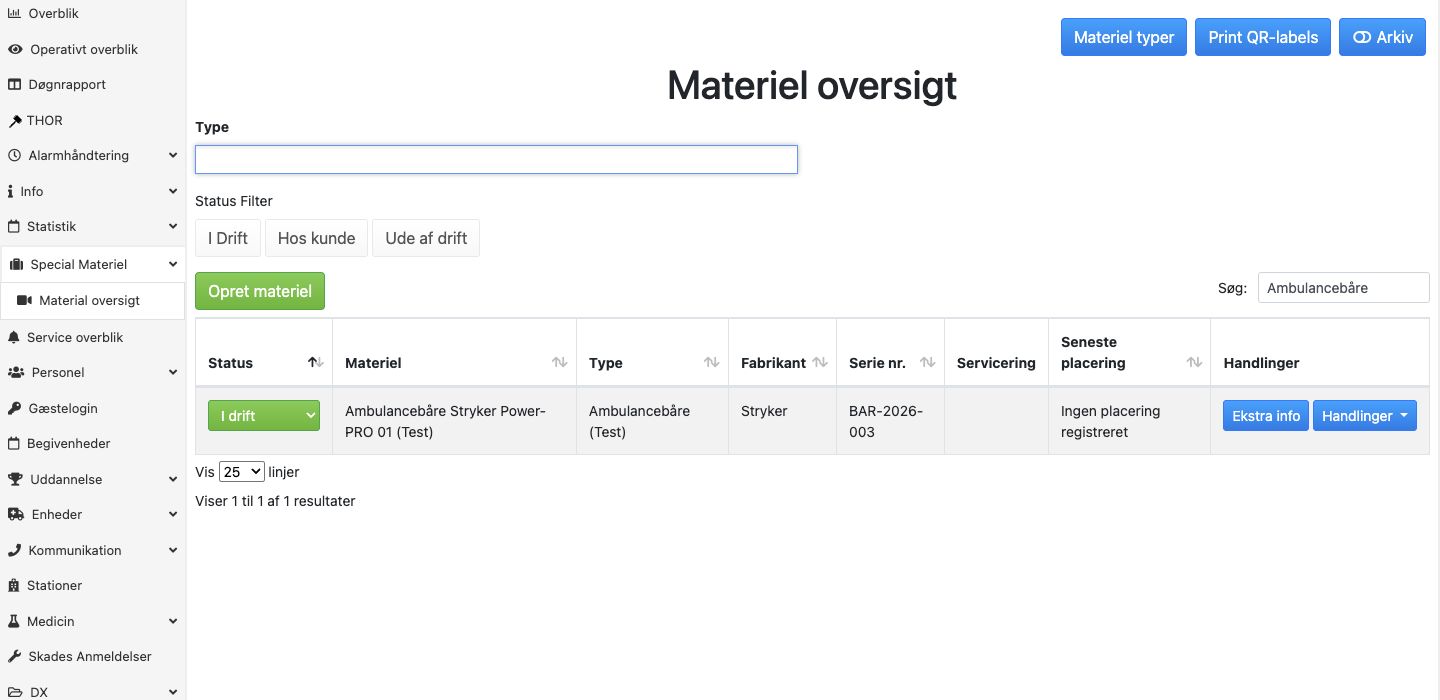Expand the Info menu chevron
The height and width of the screenshot is (700, 1440).
(x=173, y=191)
